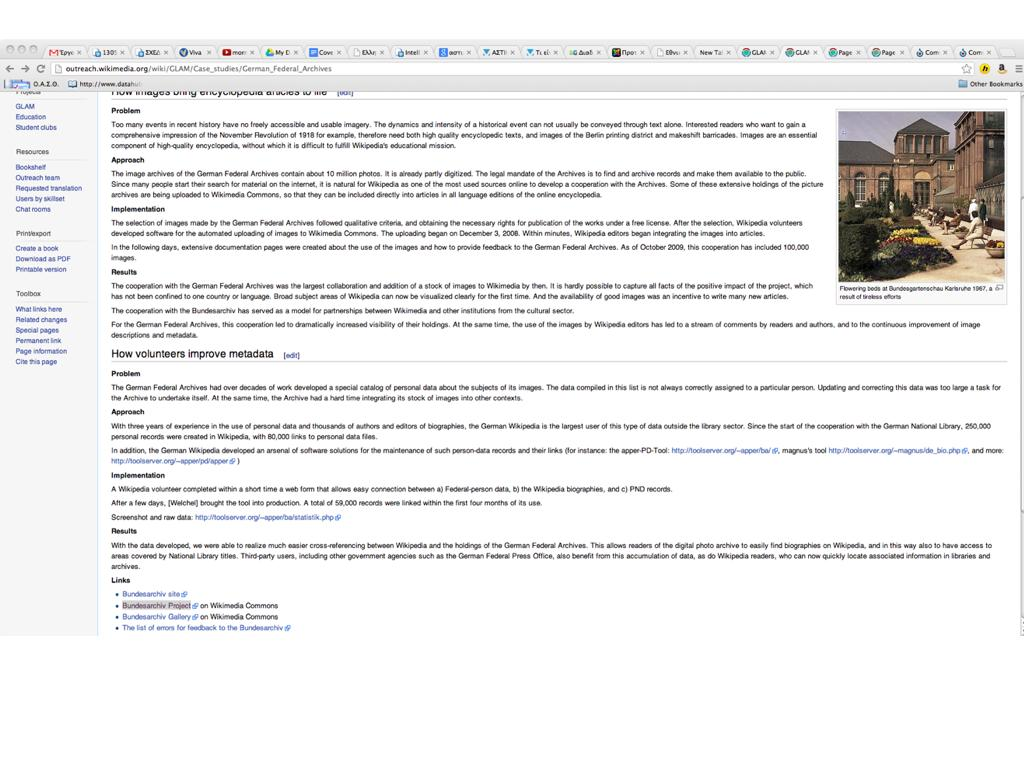The image size is (1024, 768).
Task: Open the http://www.datahub bookmark
Action: (104, 84)
